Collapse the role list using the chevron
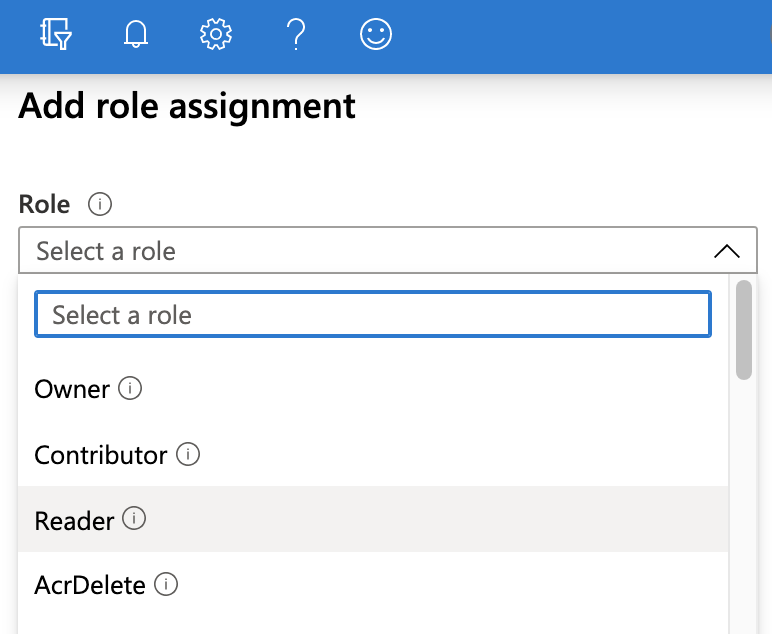Screen dimensions: 772x634 coord(727,251)
